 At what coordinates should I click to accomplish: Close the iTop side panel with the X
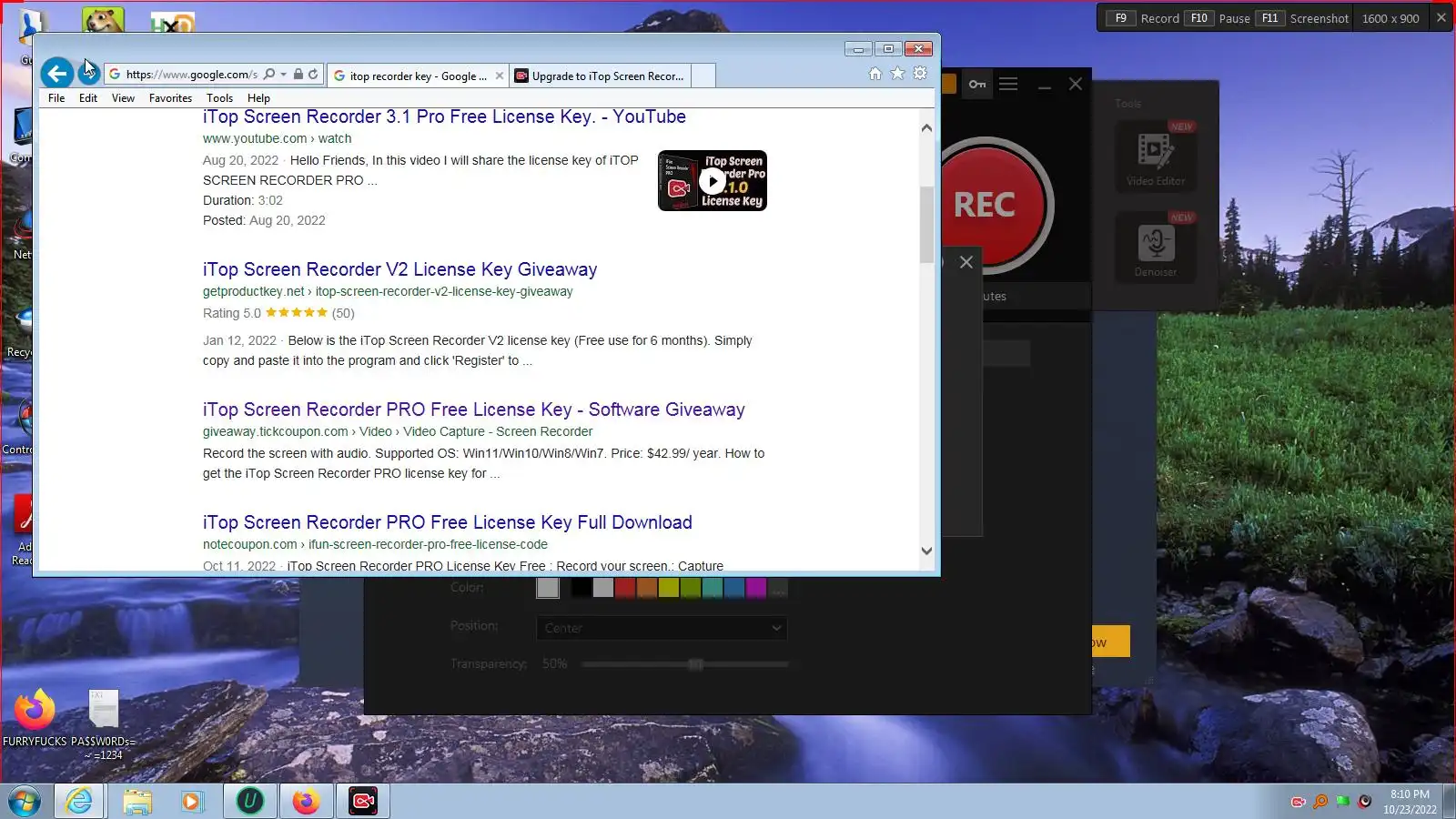[x=966, y=262]
